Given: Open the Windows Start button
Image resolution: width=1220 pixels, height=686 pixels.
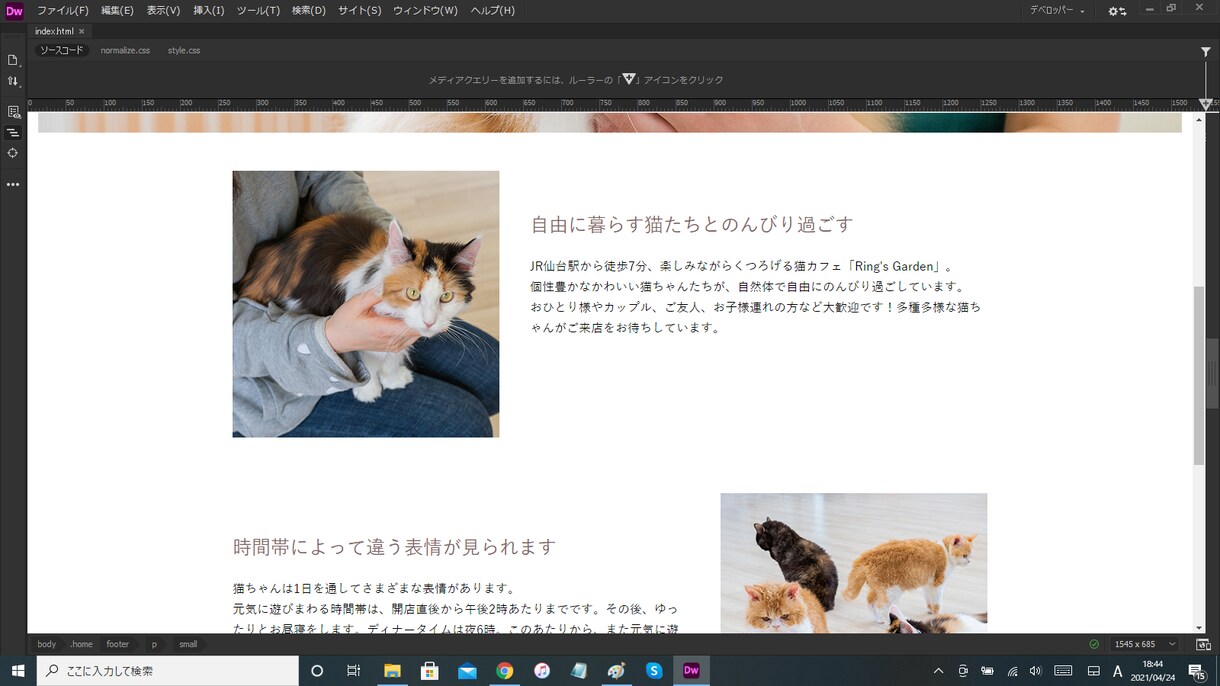Looking at the screenshot, I should pyautogui.click(x=18, y=671).
